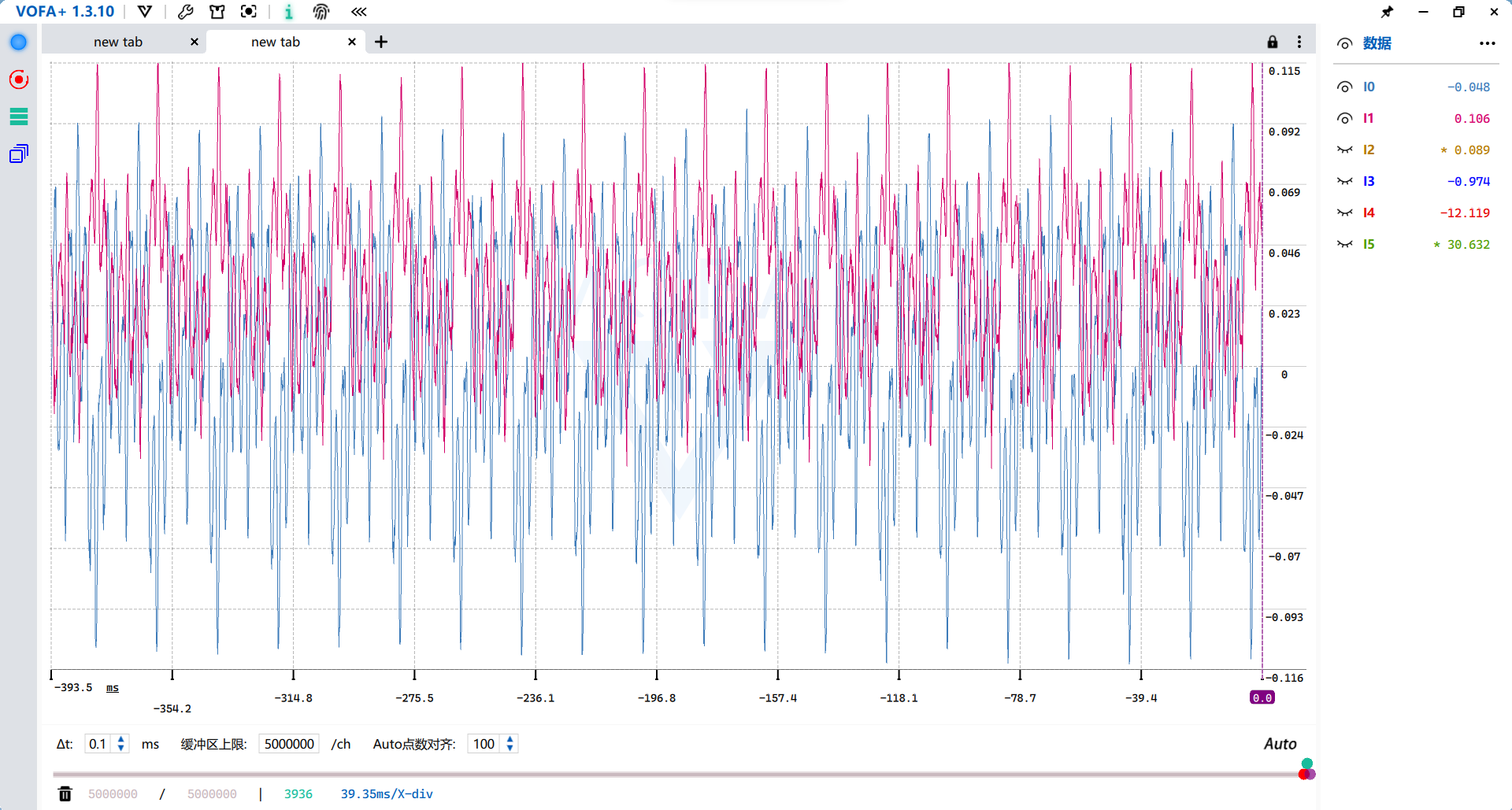The height and width of the screenshot is (810, 1512).
Task: Collapse the toolbar with the double-chevron icon
Action: (359, 12)
